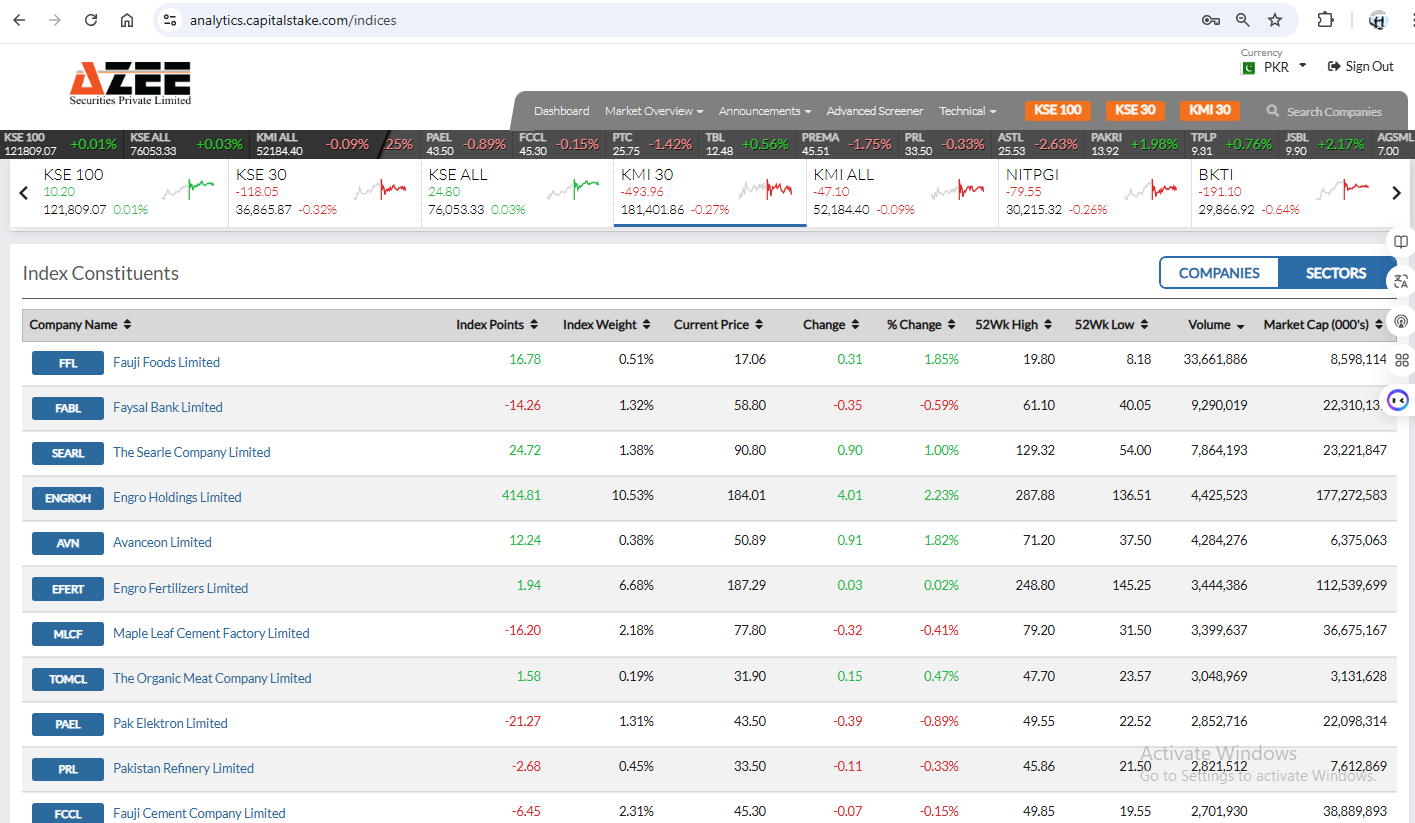Screen dimensions: 1415x823
Task: Click the AZEE Securities logo
Action: tap(130, 84)
